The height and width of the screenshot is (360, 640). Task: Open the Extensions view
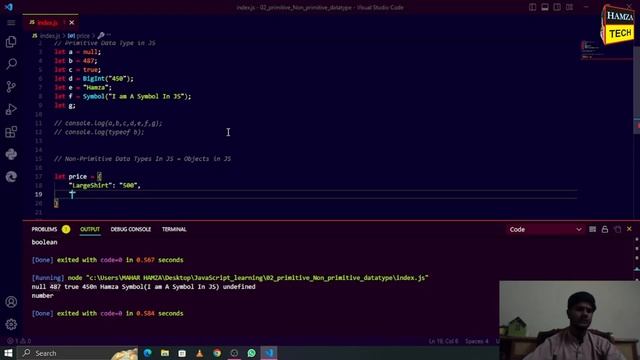(x=11, y=132)
